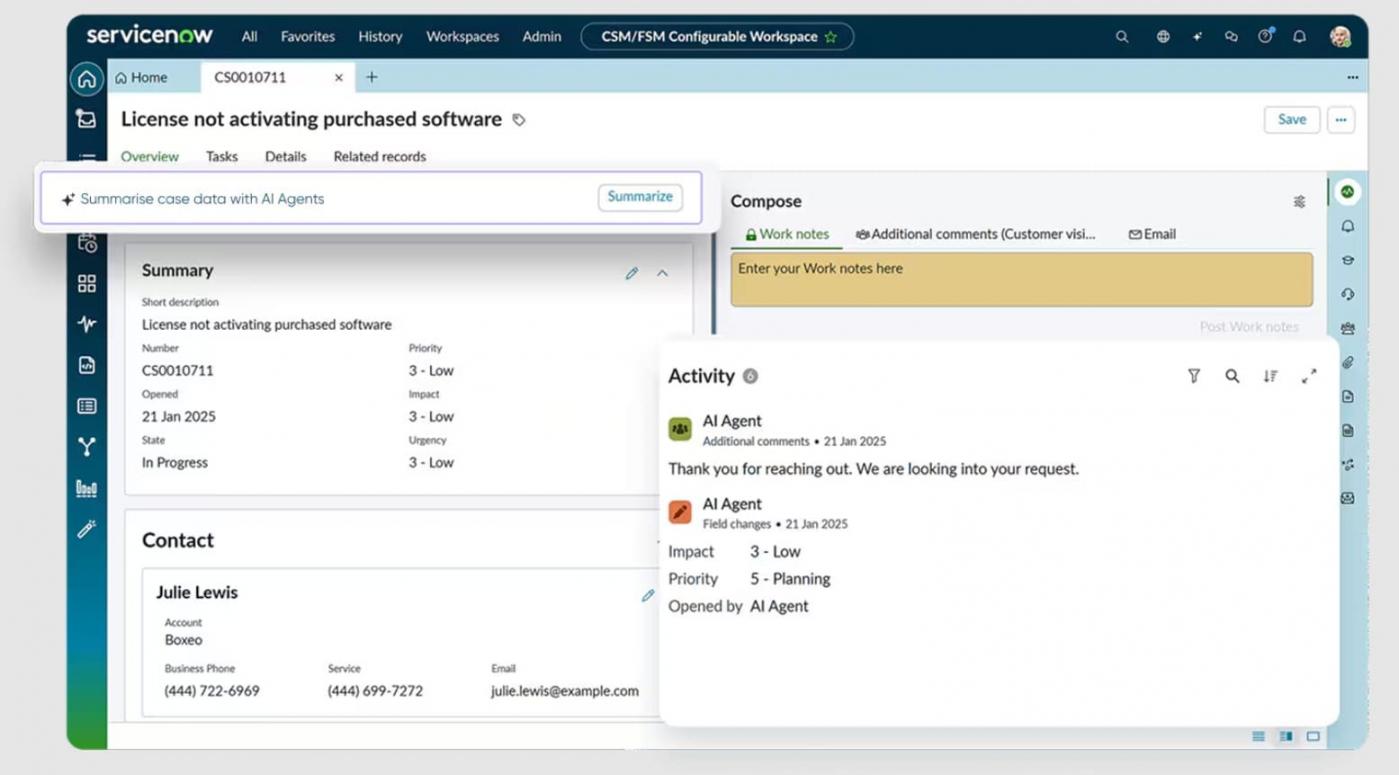The height and width of the screenshot is (775, 1399).
Task: Open the Workspaces menu
Action: [x=463, y=37]
